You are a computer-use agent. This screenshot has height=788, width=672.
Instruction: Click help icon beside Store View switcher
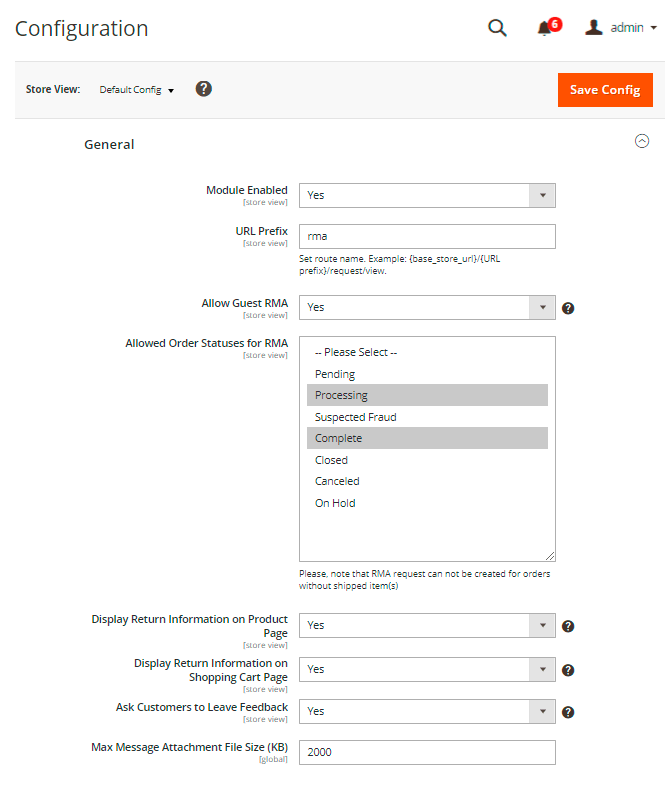coord(204,89)
